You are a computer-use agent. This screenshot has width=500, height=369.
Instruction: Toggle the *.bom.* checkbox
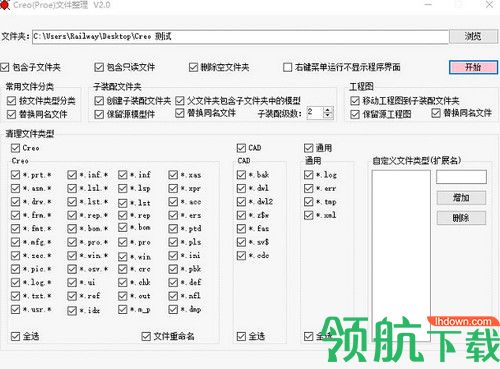(x=72, y=228)
